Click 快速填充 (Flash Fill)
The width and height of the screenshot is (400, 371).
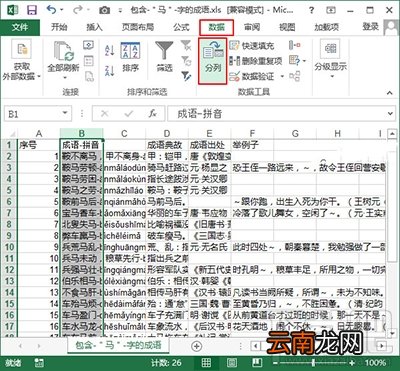coord(252,45)
